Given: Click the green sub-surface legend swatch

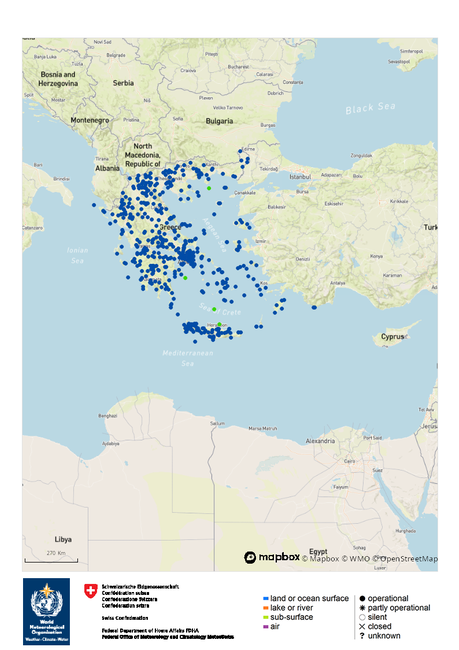Looking at the screenshot, I should (x=266, y=617).
